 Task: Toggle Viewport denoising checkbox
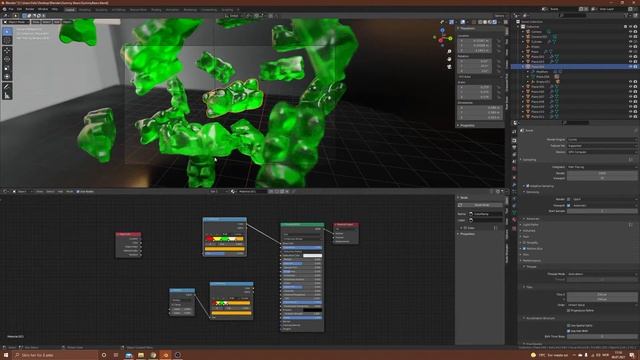click(569, 205)
